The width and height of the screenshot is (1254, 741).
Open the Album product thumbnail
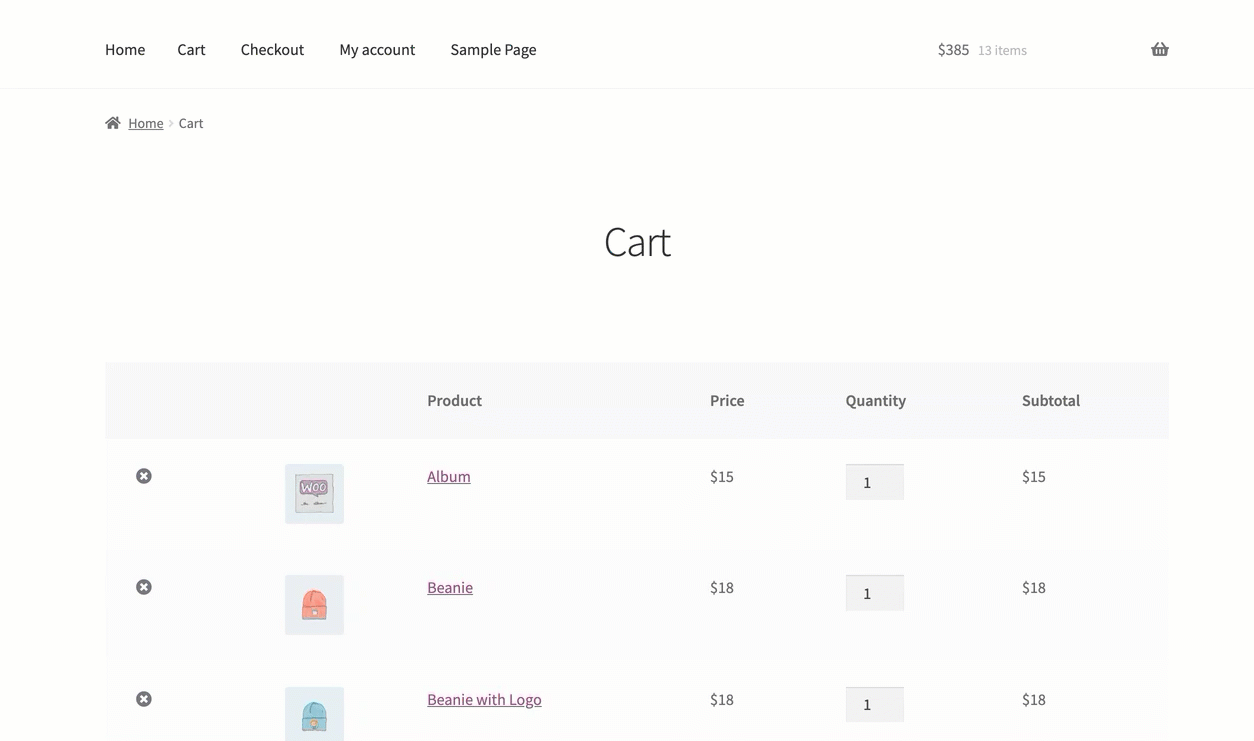click(314, 493)
